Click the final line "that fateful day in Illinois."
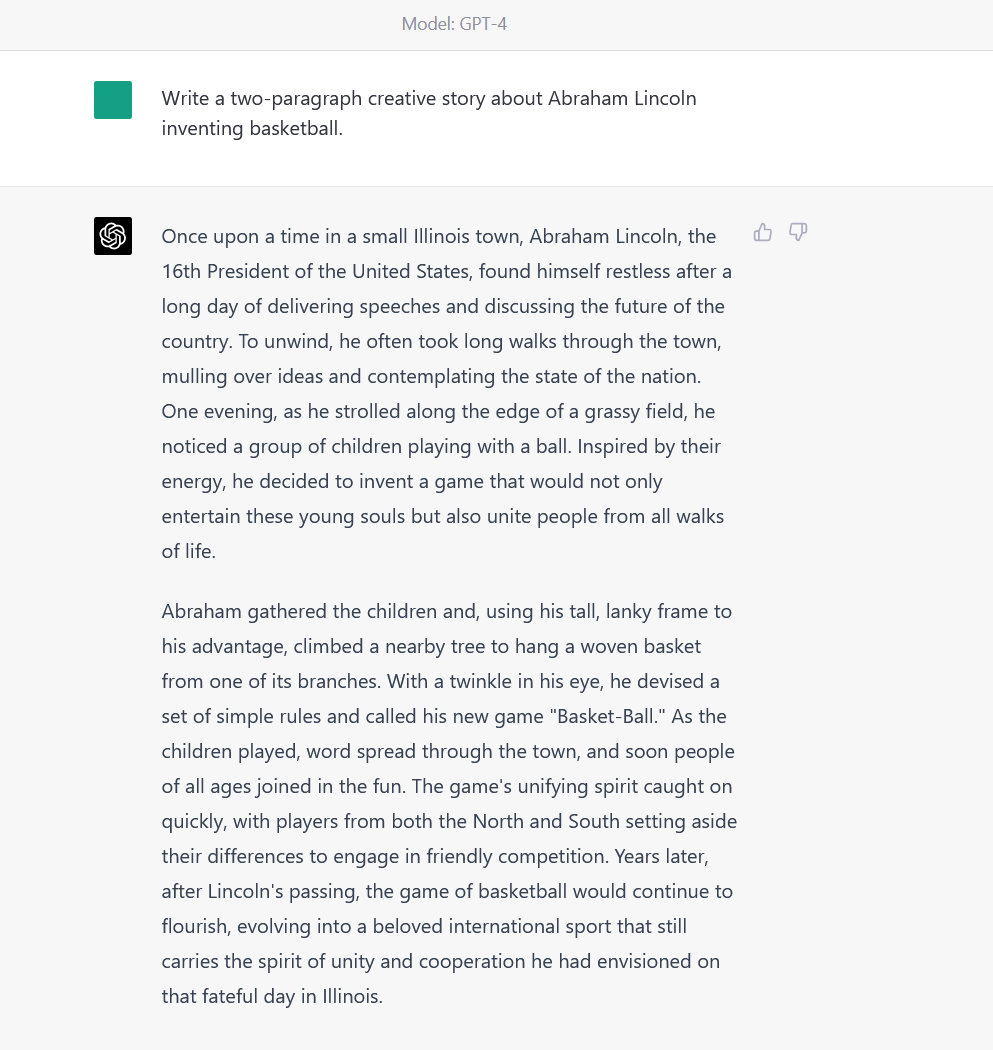 [x=272, y=996]
